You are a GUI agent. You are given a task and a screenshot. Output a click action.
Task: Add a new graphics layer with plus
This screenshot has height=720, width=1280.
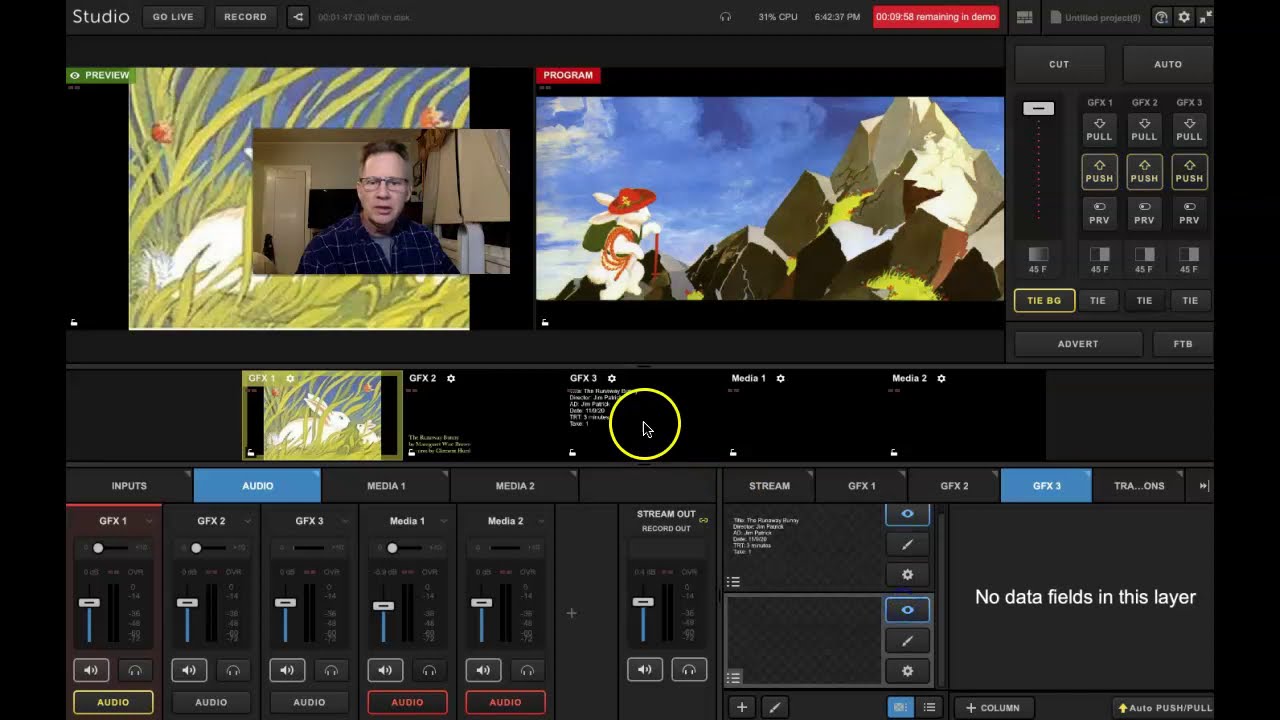[742, 707]
